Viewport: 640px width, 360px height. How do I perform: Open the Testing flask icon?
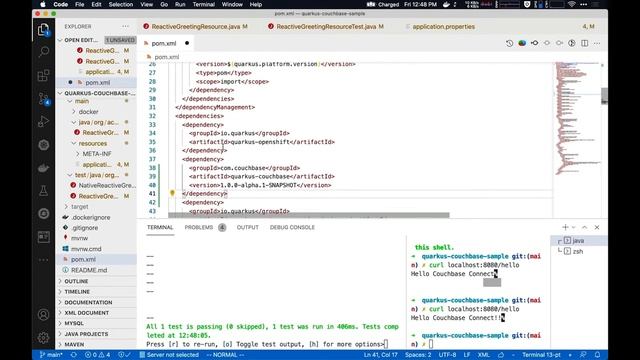(43, 191)
